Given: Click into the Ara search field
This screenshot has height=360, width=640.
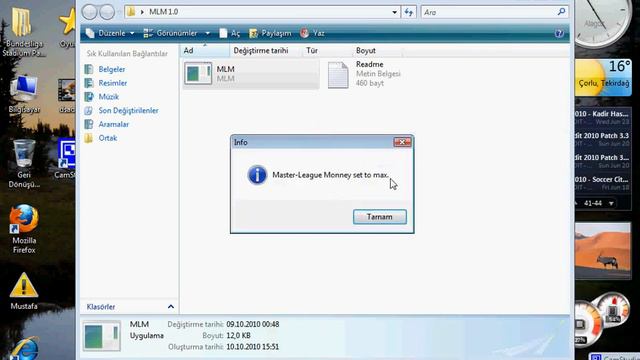Looking at the screenshot, I should [488, 12].
